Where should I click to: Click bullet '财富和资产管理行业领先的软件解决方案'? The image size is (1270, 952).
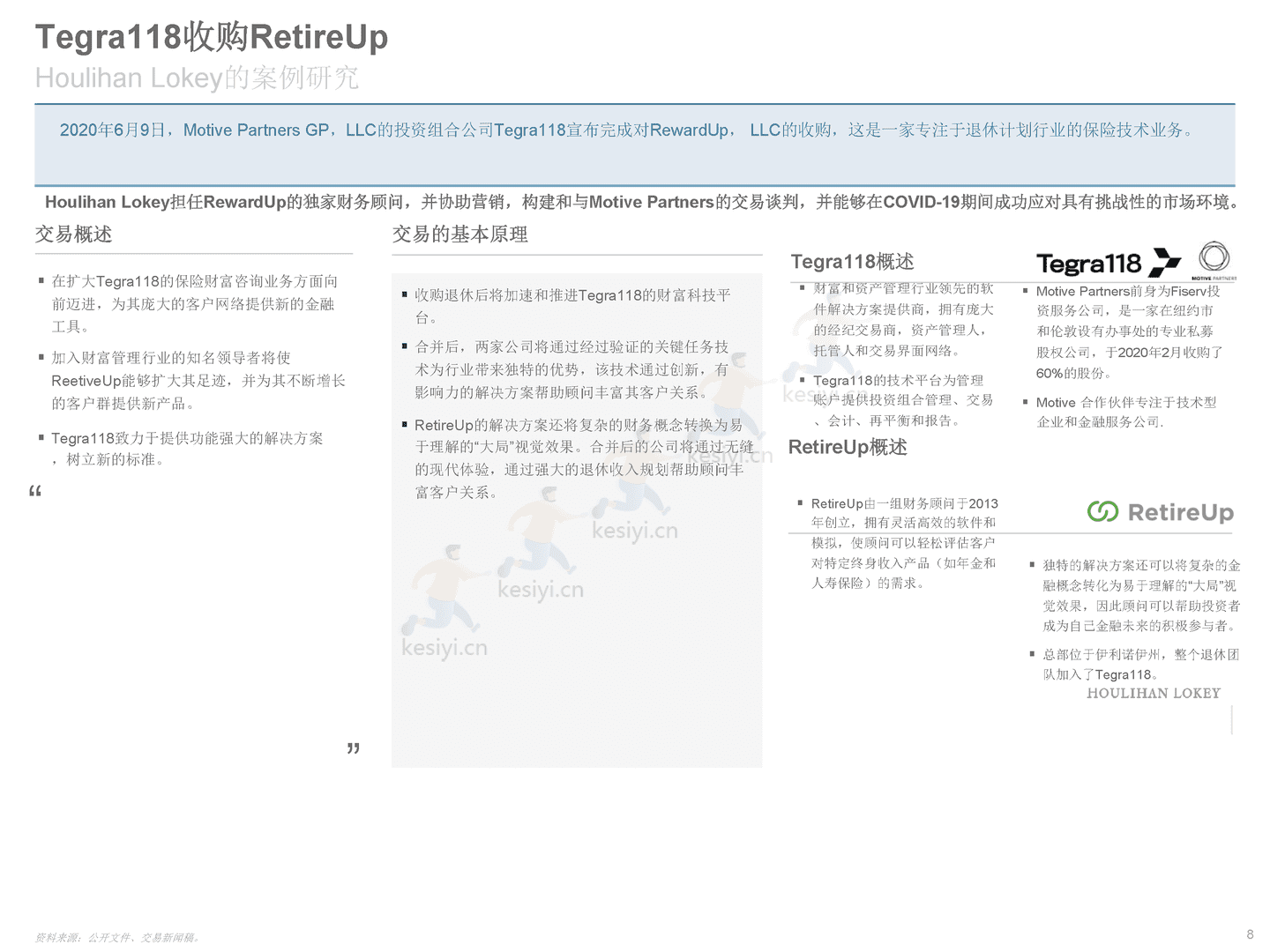click(898, 319)
